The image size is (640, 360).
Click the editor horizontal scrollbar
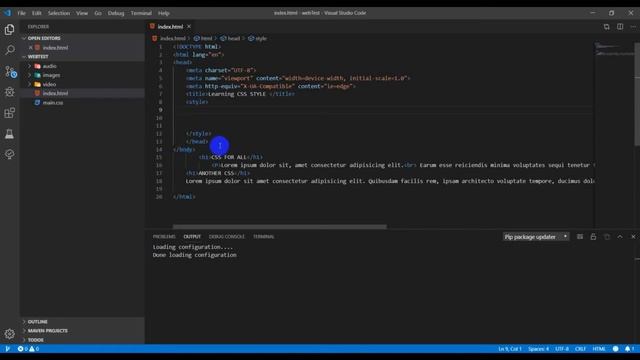coord(280,227)
